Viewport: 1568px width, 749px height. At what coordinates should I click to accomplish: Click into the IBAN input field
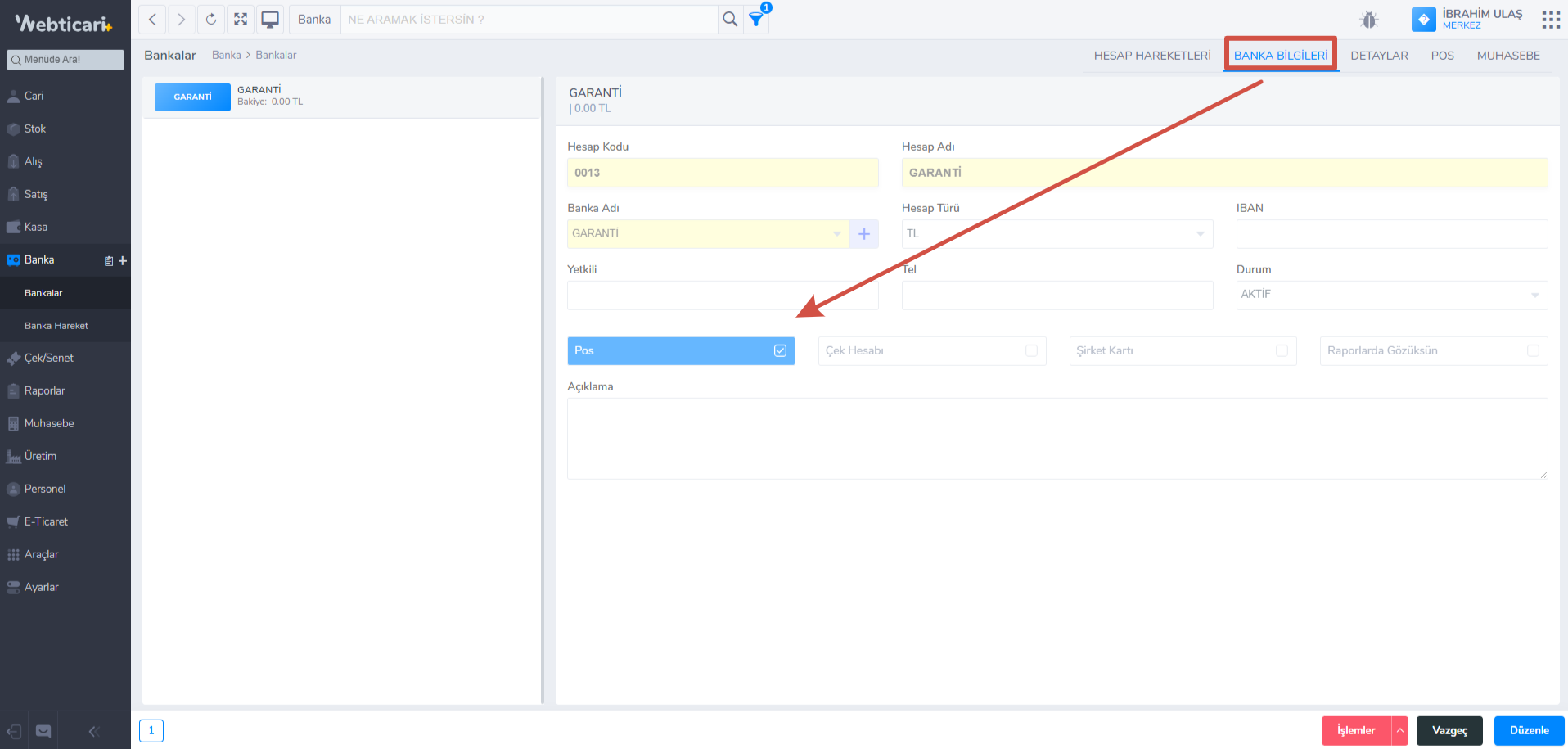click(1391, 234)
